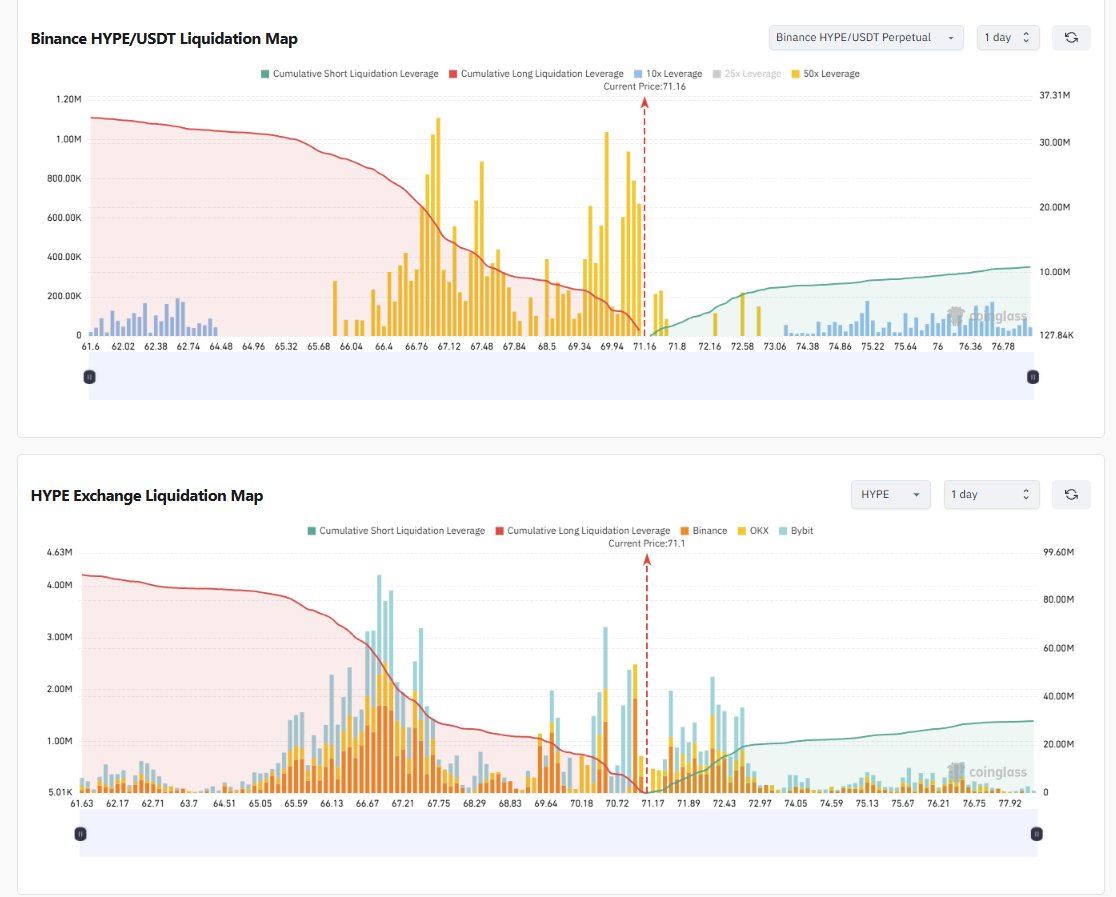The width and height of the screenshot is (1116, 897).
Task: Click the 800.00K axis label
Action: point(64,179)
